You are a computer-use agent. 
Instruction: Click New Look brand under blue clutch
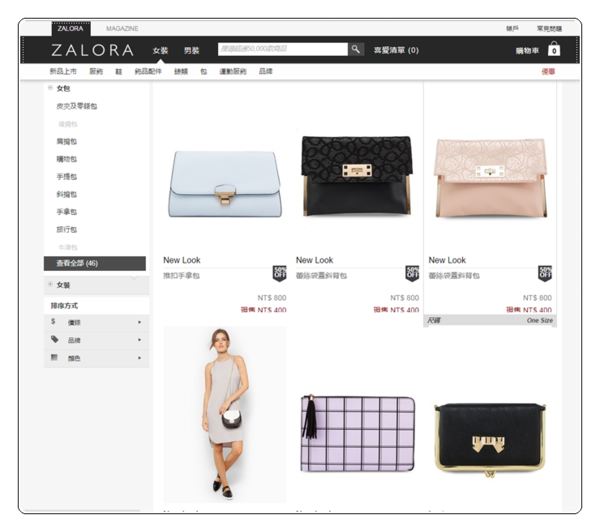(x=182, y=260)
